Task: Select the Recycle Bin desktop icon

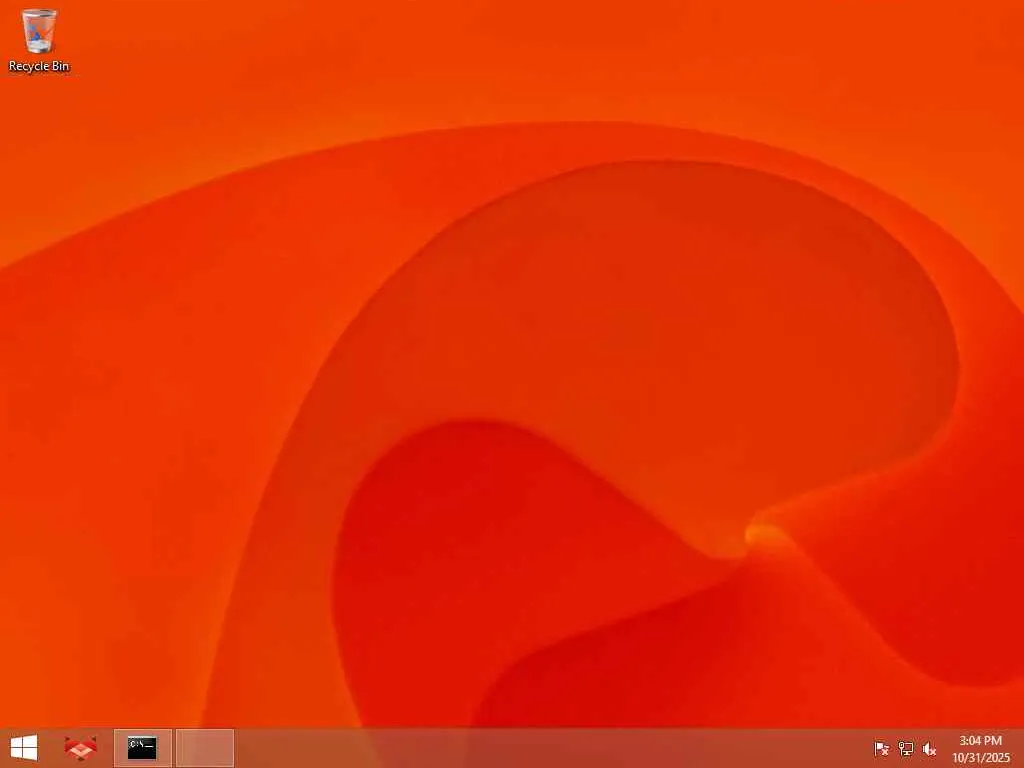Action: (39, 40)
